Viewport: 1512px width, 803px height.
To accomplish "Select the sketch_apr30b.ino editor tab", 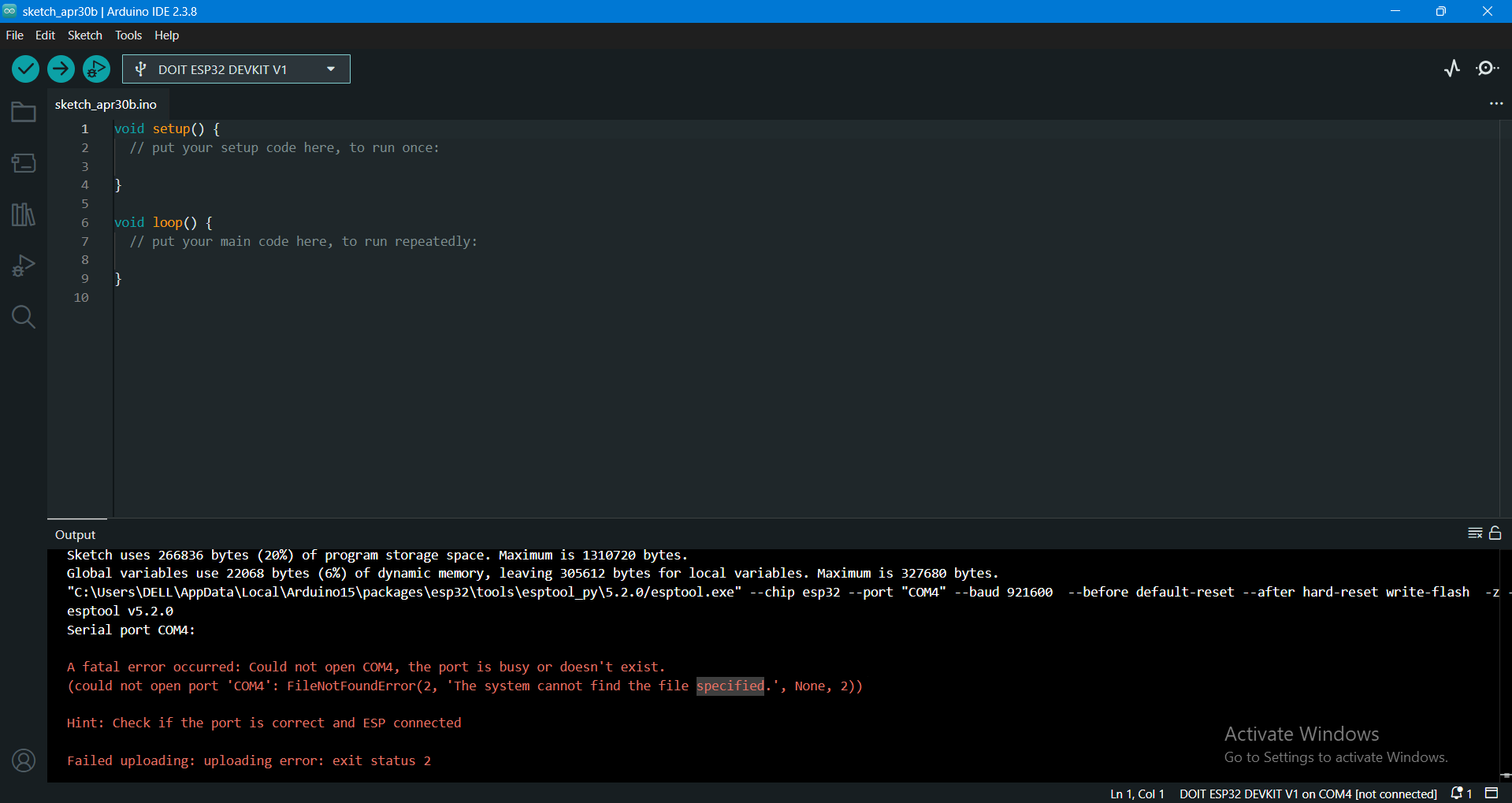I will [x=106, y=104].
